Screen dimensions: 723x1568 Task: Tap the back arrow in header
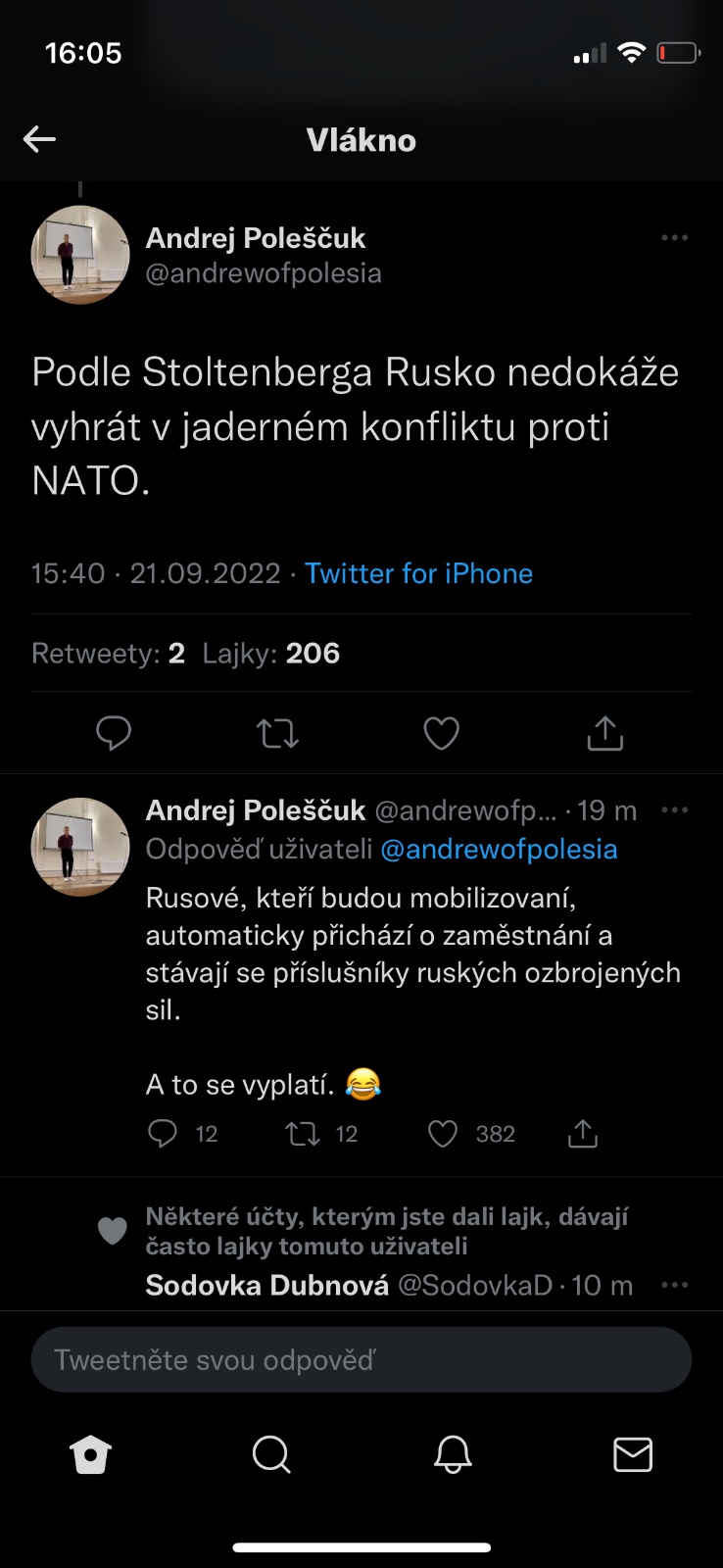click(x=39, y=139)
